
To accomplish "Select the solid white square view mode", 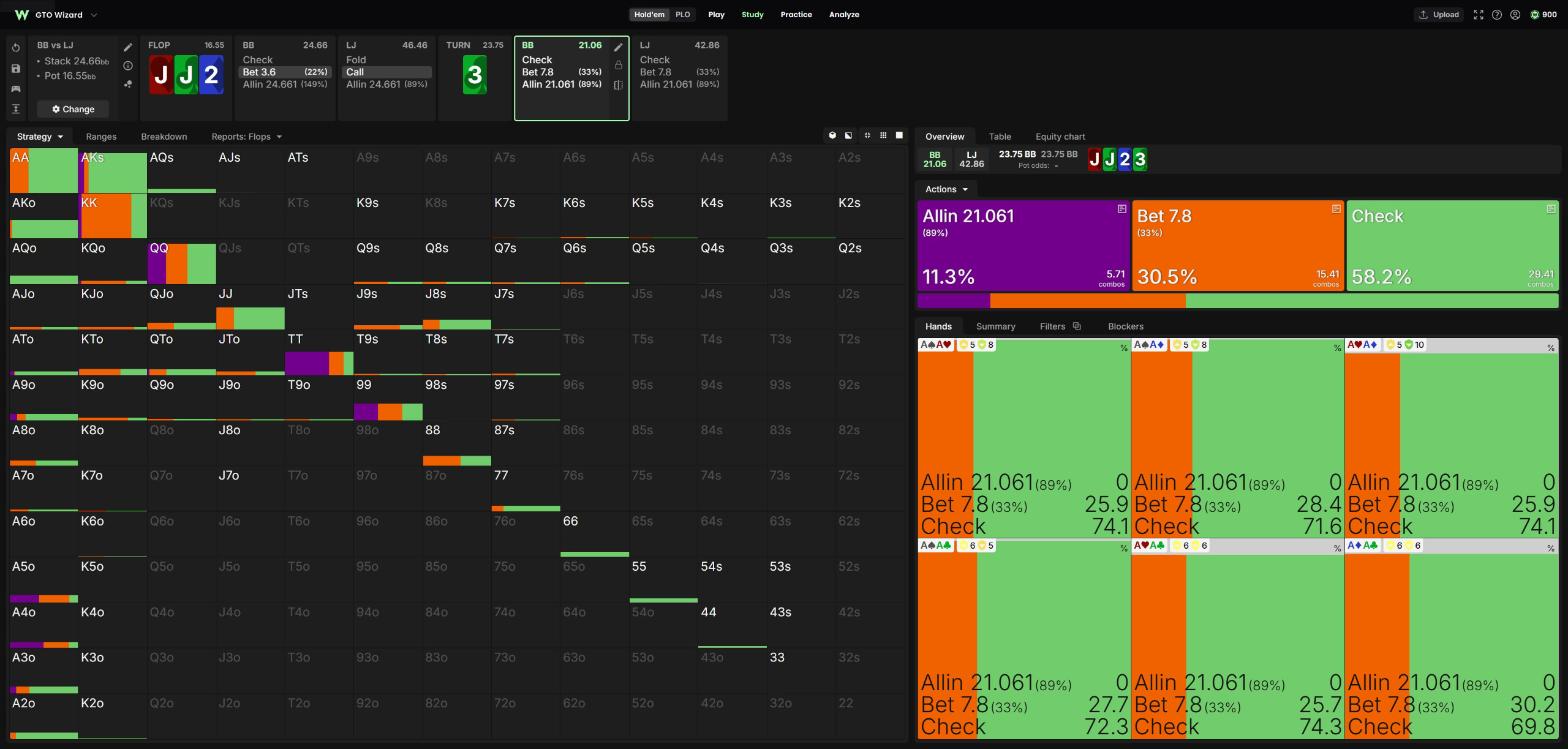I will tap(899, 136).
